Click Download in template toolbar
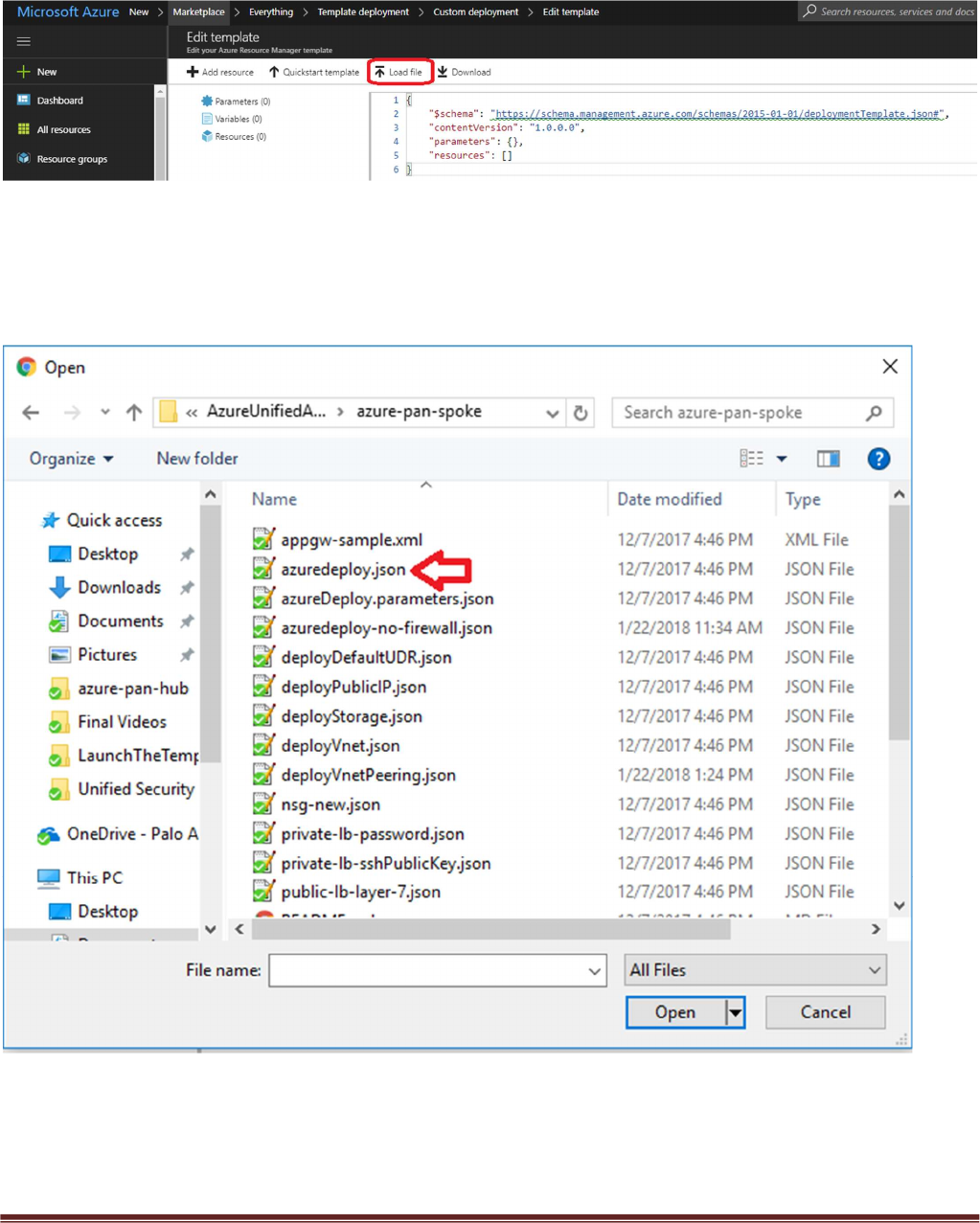The height and width of the screenshot is (1223, 980). [x=465, y=72]
